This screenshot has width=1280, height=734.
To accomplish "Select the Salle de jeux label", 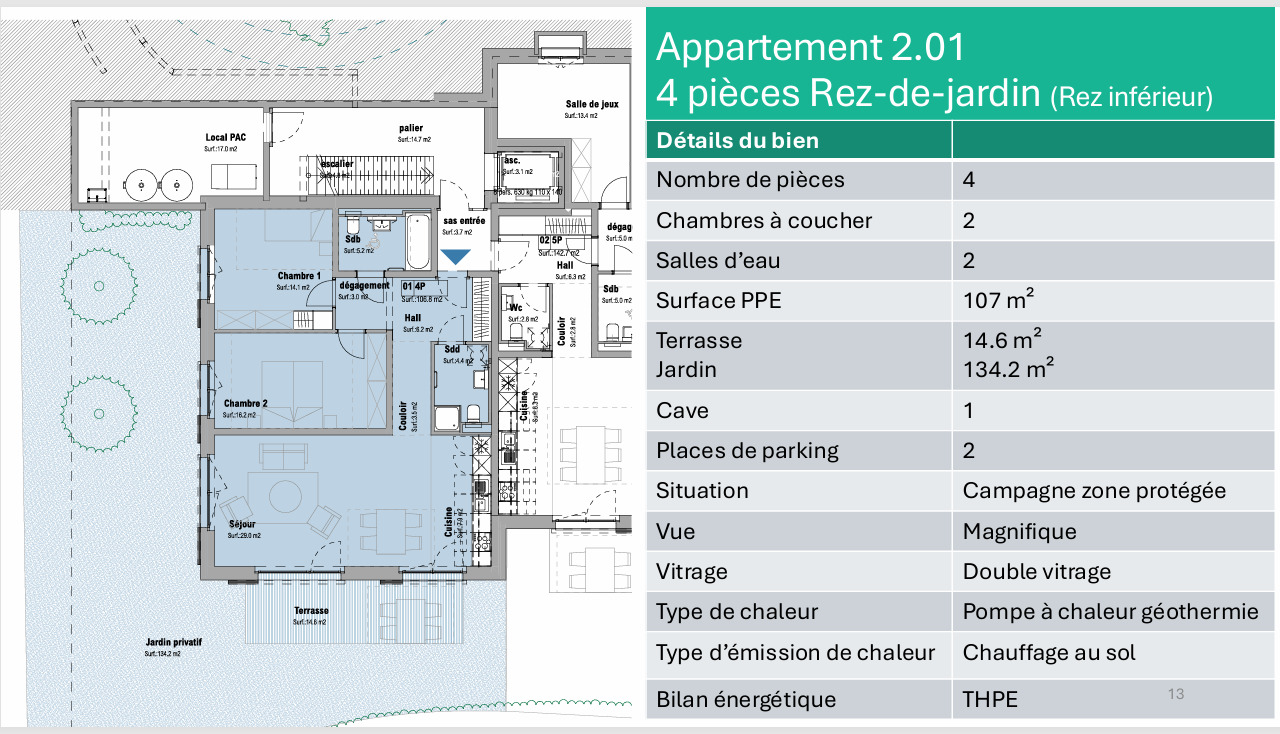I will pyautogui.click(x=592, y=104).
